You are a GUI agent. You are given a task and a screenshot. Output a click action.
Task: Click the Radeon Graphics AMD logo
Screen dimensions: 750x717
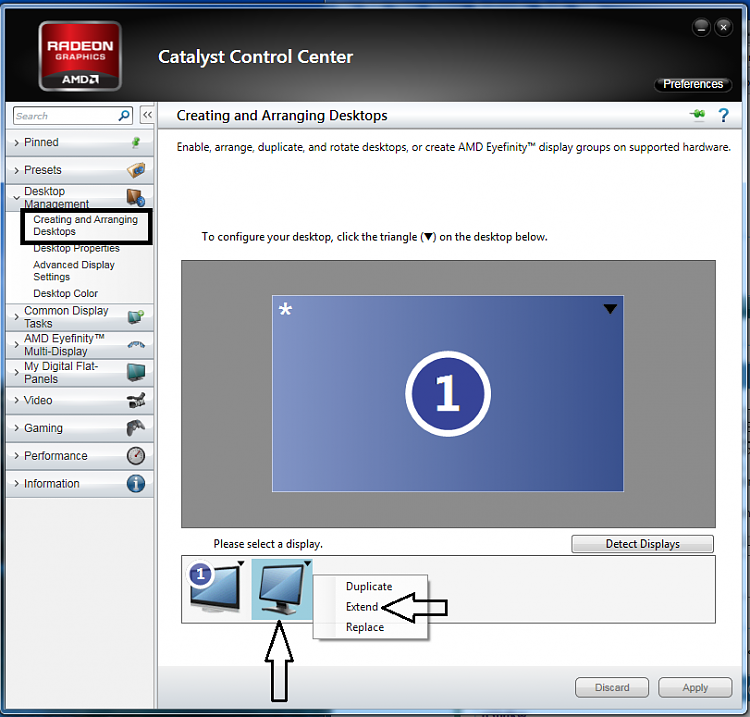80,56
